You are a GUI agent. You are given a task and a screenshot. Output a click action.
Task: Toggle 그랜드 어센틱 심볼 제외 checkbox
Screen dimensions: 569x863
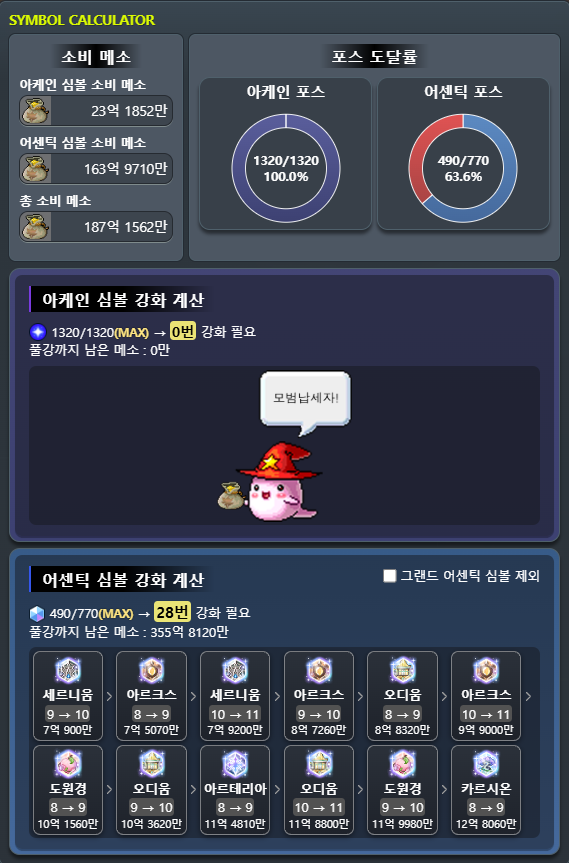click(x=390, y=576)
